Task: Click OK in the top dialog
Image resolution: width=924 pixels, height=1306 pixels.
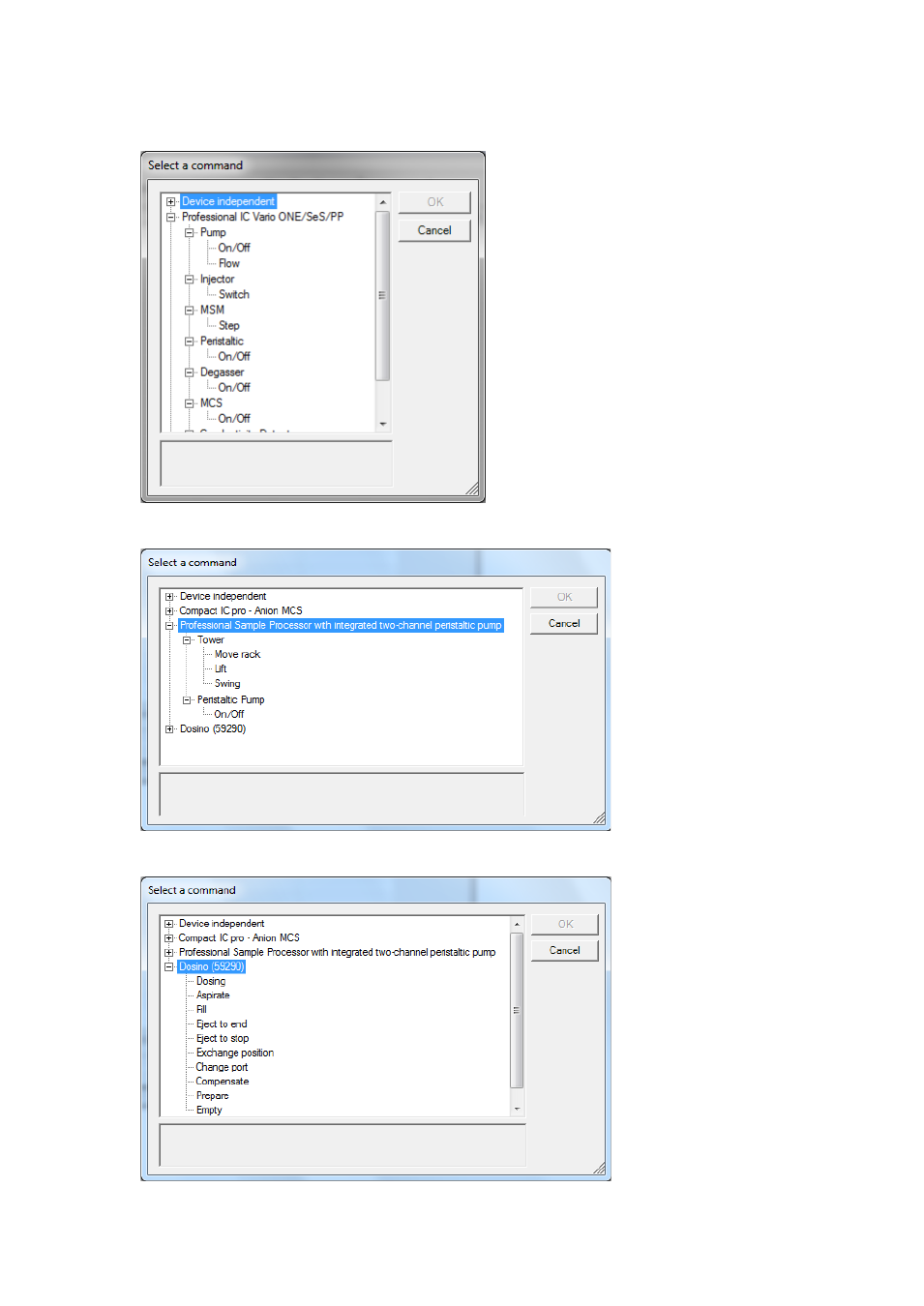Action: 434,202
